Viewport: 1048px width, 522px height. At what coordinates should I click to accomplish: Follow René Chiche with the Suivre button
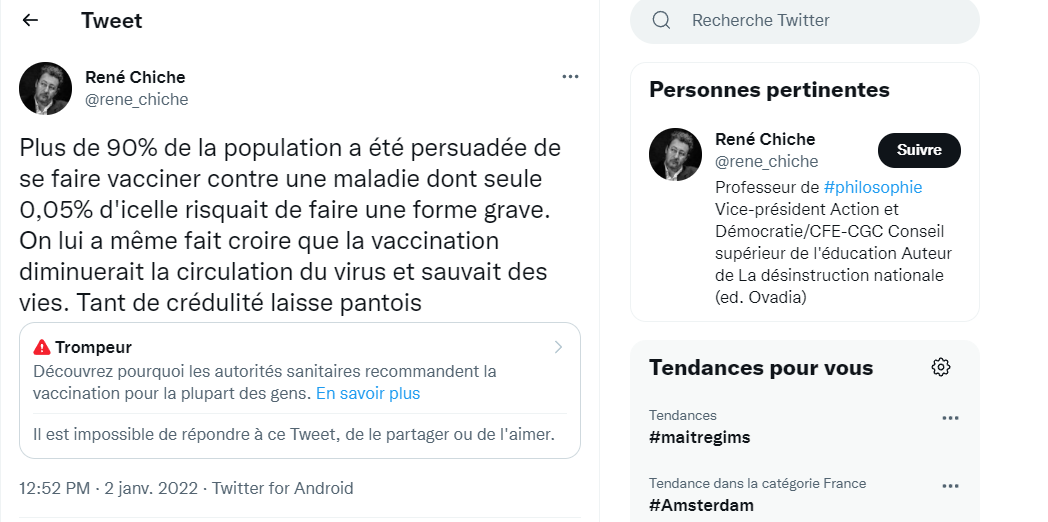click(919, 150)
